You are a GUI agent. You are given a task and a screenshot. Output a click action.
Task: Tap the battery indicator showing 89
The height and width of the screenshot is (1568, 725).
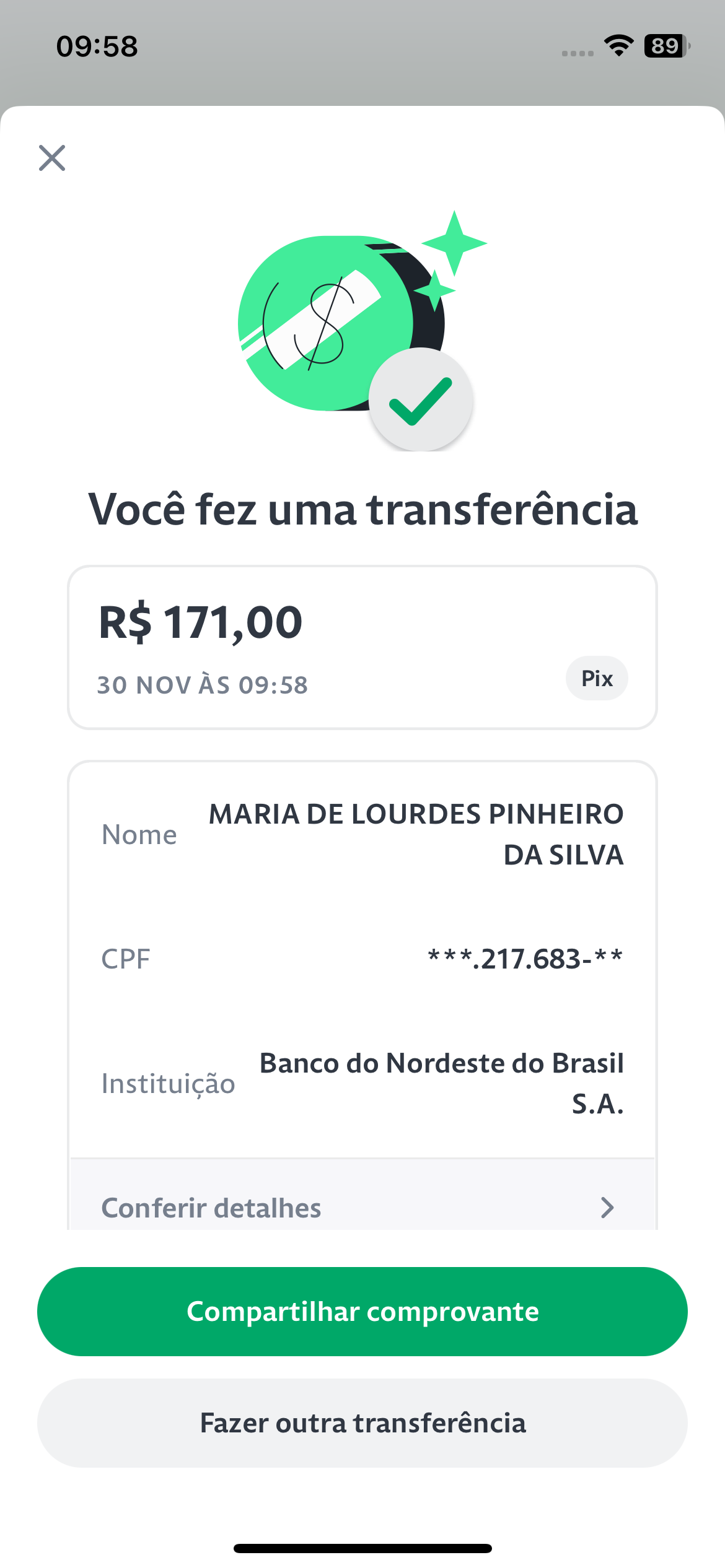(667, 46)
